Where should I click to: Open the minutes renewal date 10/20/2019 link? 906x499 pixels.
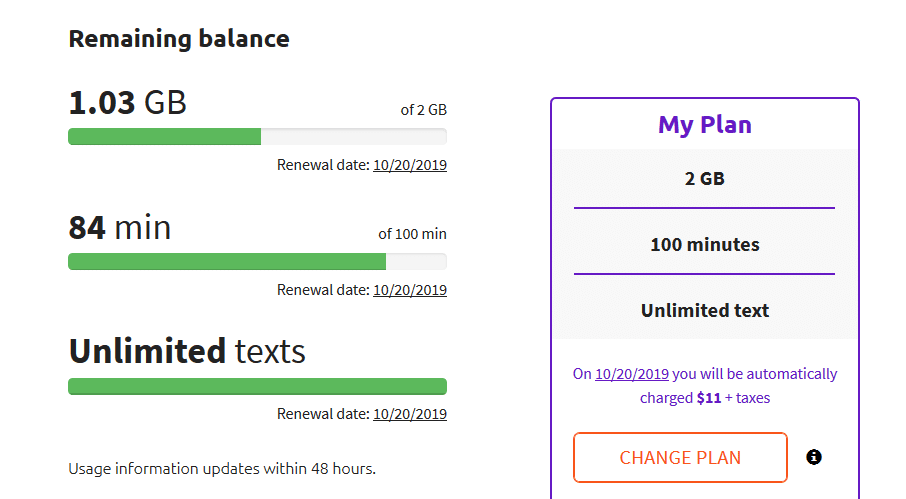pos(410,290)
